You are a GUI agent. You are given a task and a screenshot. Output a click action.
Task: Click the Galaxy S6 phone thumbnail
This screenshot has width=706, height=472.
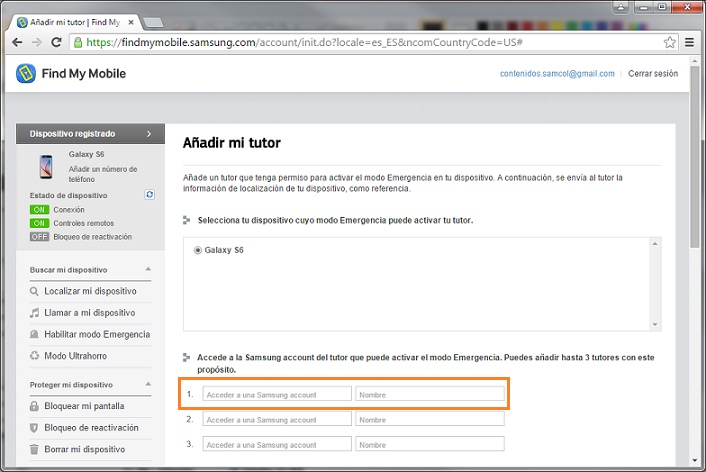click(x=46, y=167)
